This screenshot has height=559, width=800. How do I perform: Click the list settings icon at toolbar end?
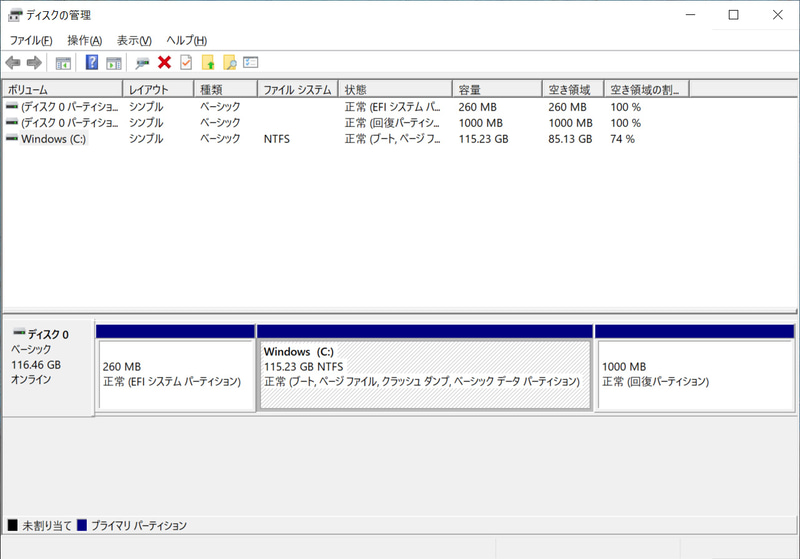(251, 62)
